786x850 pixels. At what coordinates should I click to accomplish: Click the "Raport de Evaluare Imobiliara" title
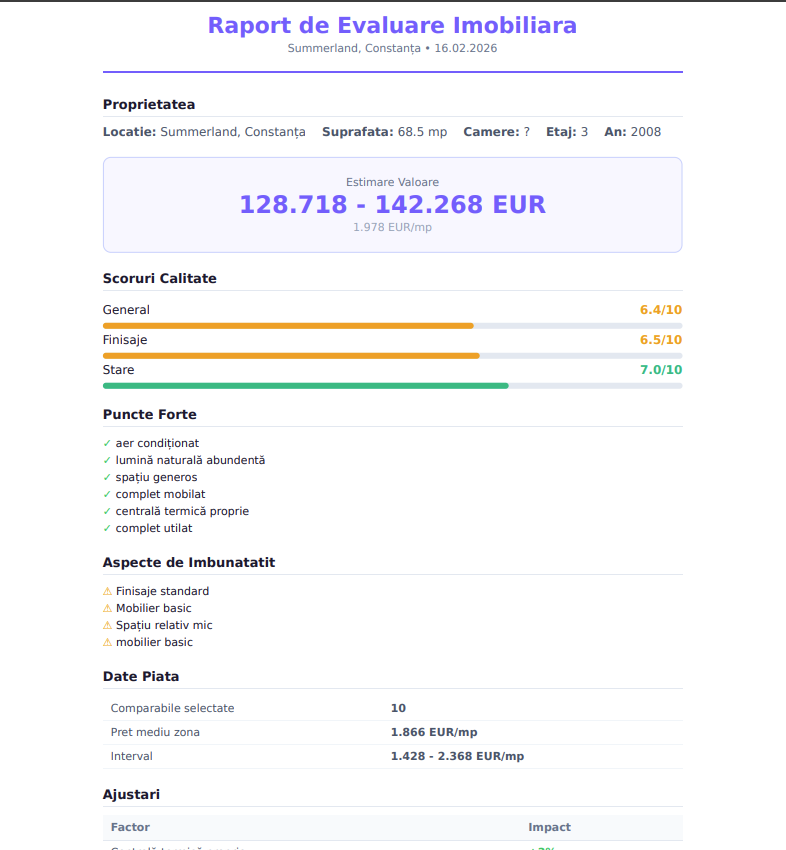[392, 25]
